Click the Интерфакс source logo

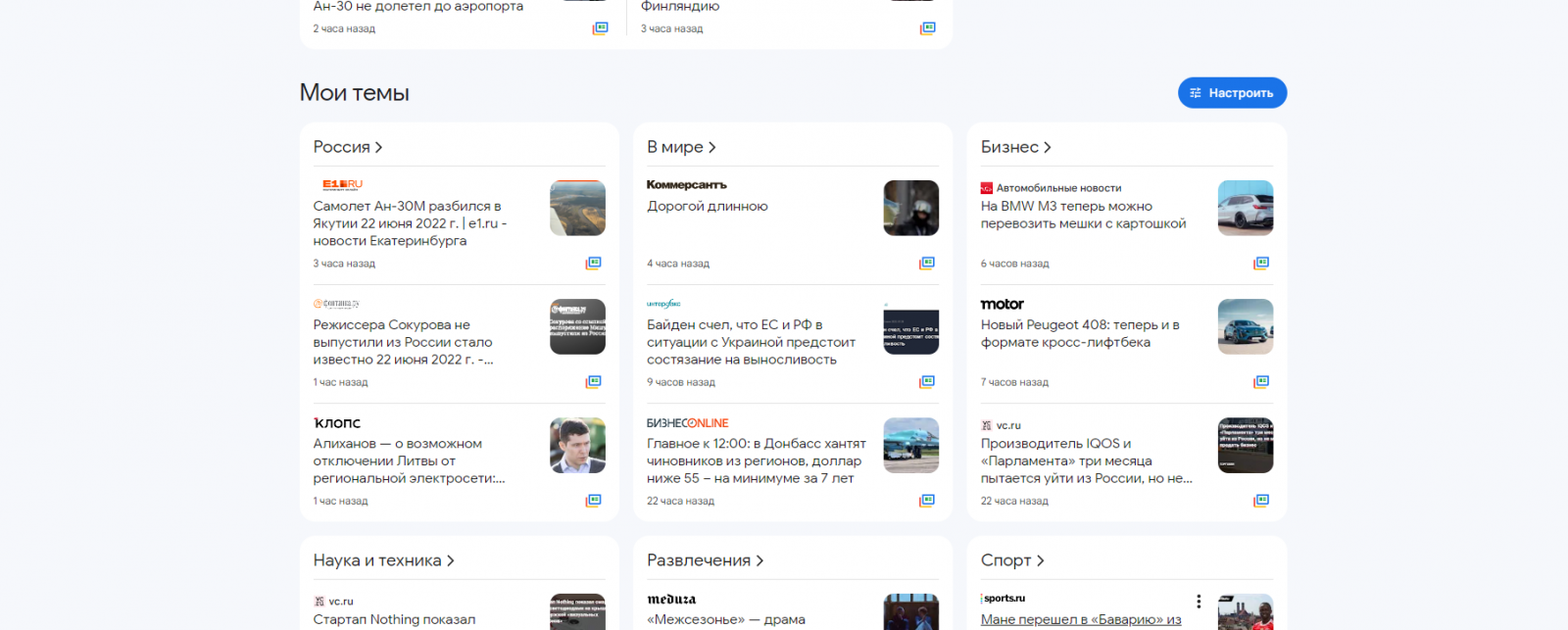click(663, 304)
